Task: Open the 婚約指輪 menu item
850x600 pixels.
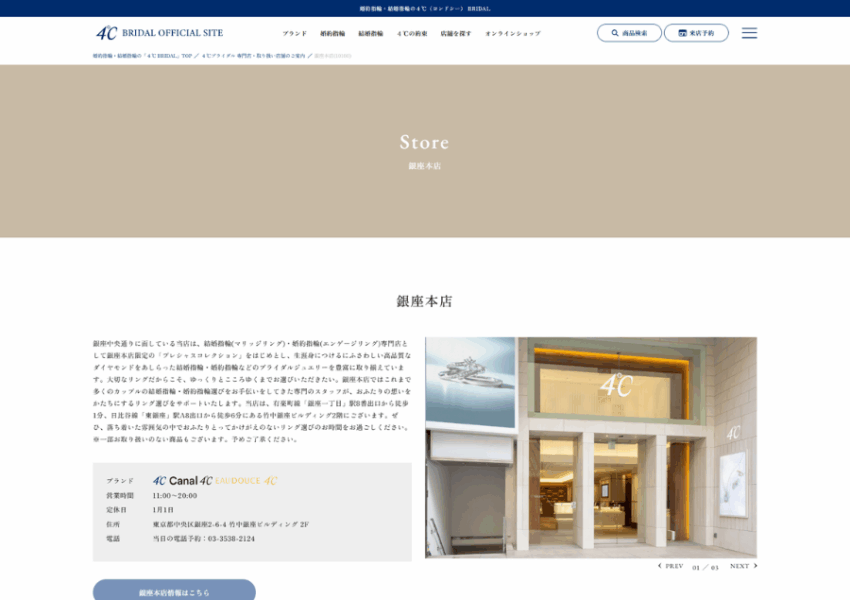Action: point(332,33)
